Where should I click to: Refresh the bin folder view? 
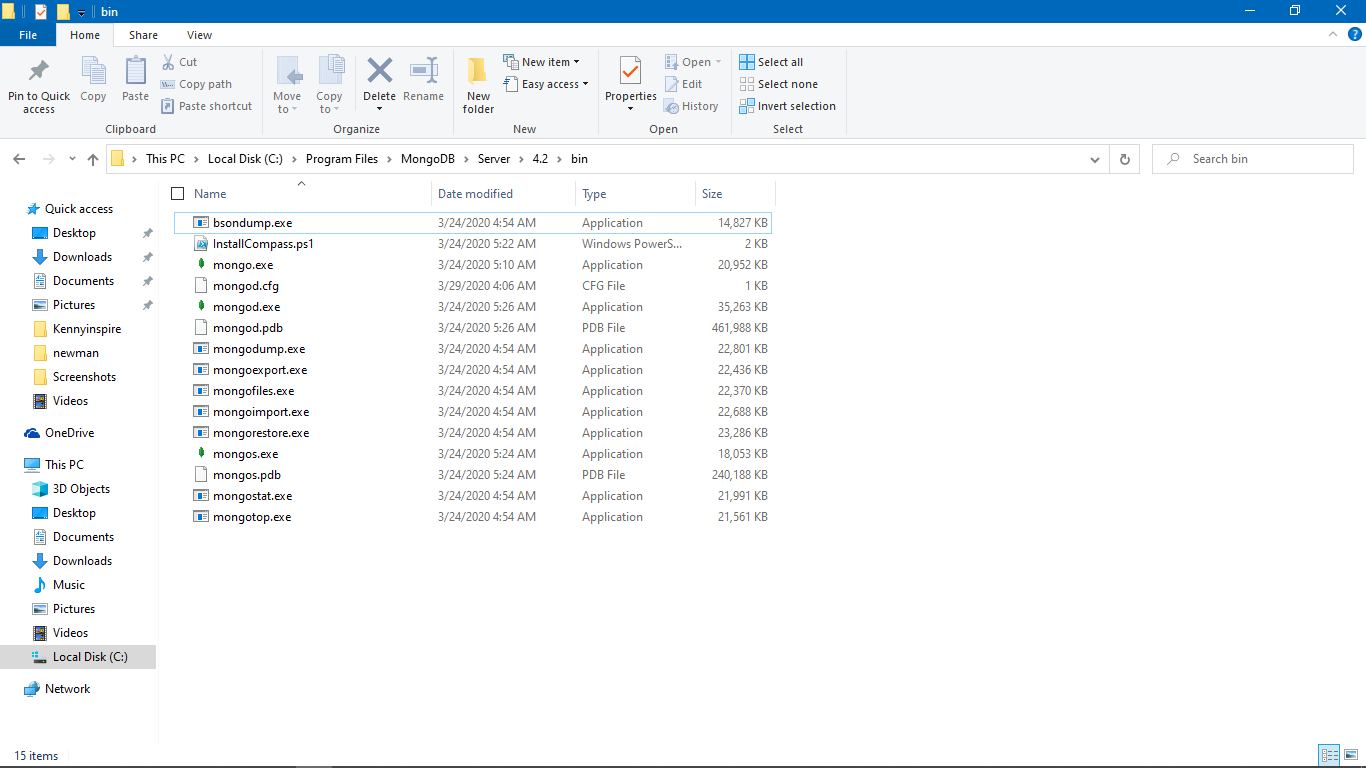click(1125, 159)
